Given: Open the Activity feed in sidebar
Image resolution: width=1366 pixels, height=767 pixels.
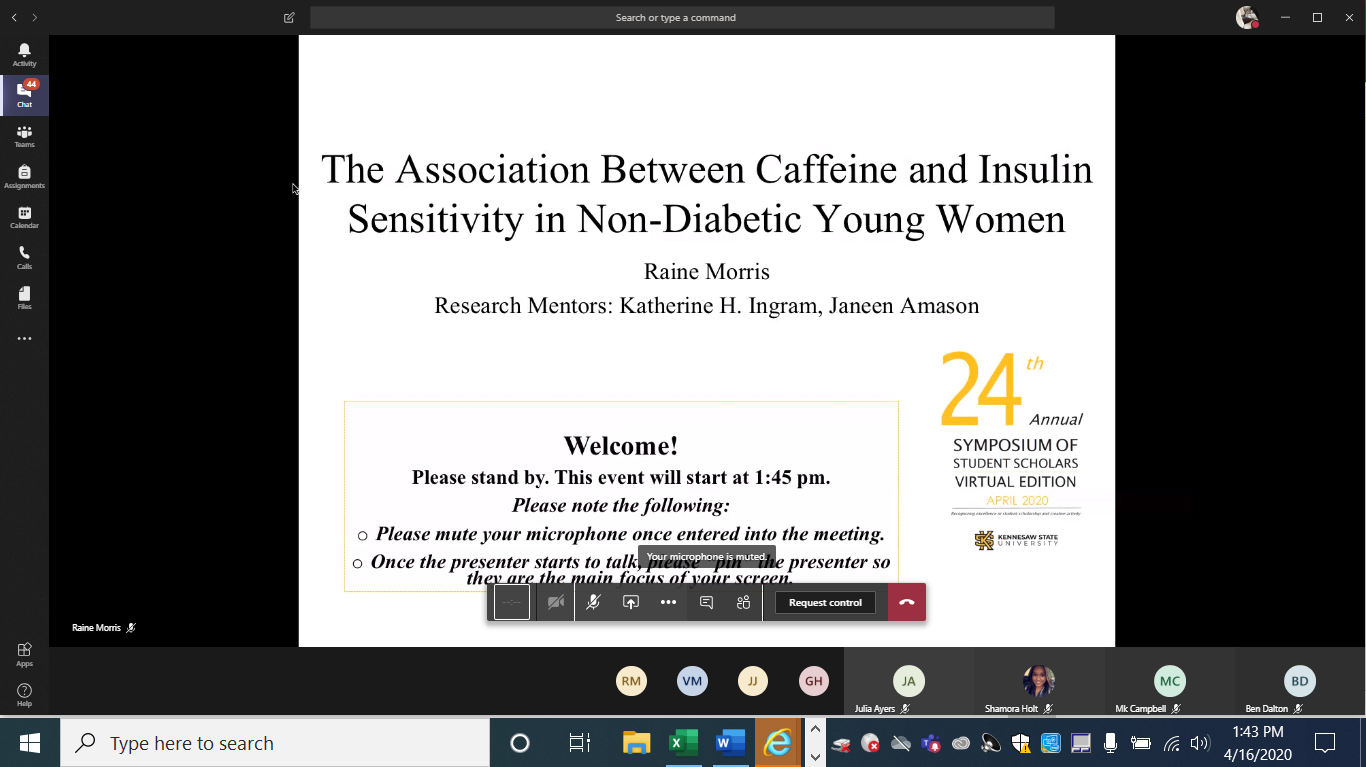Looking at the screenshot, I should coord(24,55).
